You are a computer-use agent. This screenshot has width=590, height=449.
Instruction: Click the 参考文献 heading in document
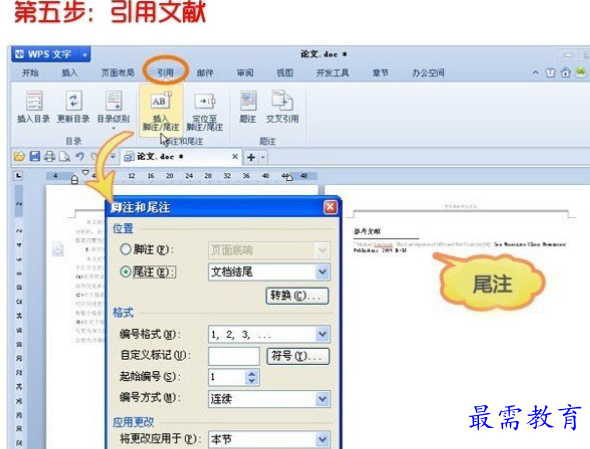tap(367, 231)
